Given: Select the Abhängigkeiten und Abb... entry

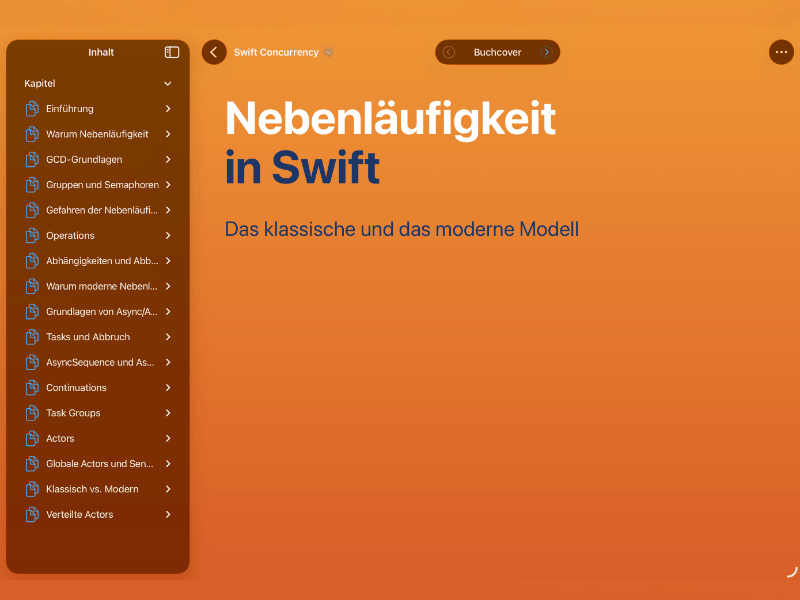Looking at the screenshot, I should click(x=98, y=261).
